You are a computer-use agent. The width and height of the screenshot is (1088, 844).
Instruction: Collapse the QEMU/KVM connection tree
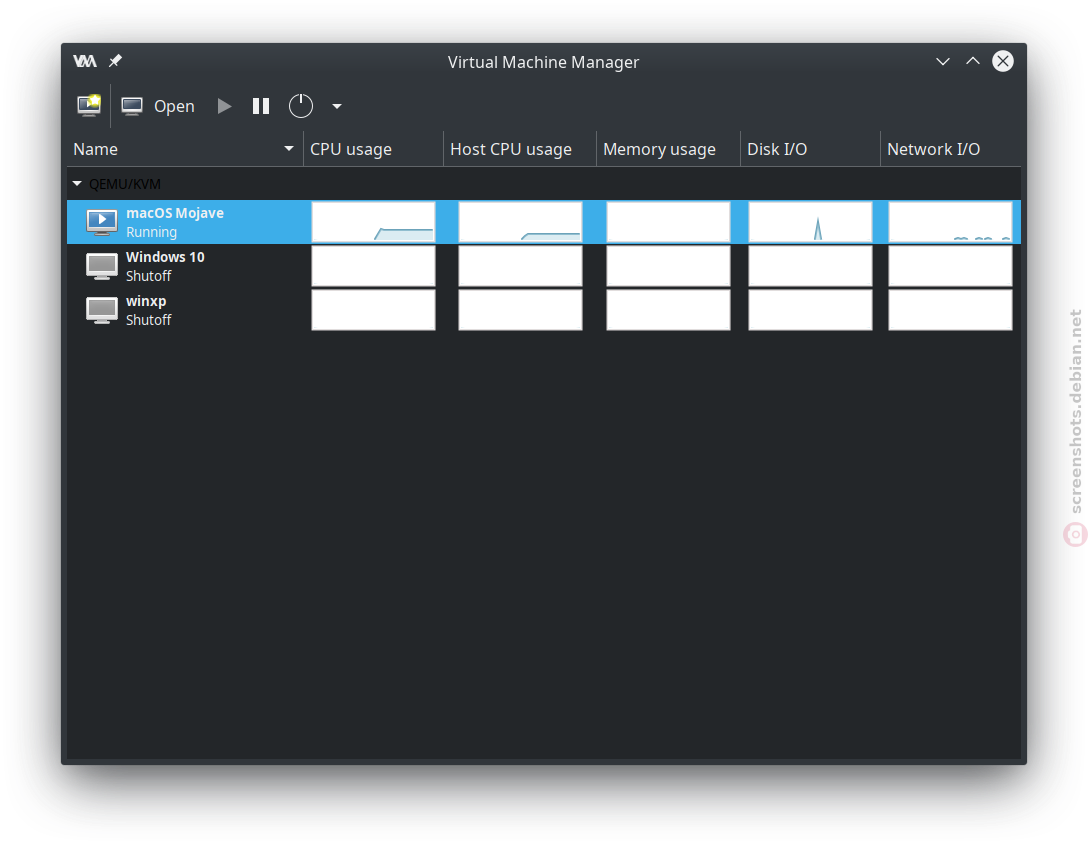coord(77,184)
